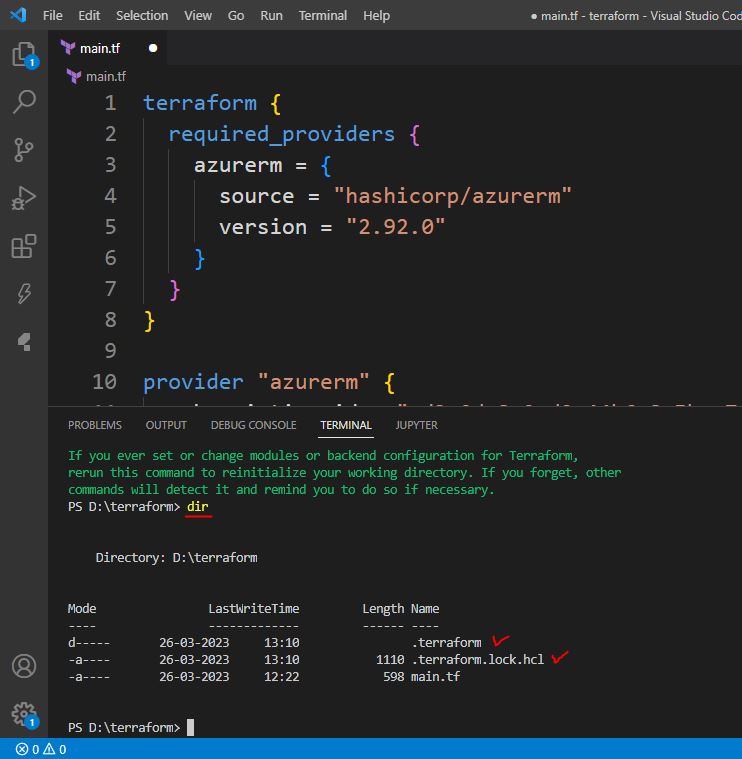Screen dimensions: 742x759
Task: Click the unsaved dot on main.tf tab
Action: (x=153, y=47)
